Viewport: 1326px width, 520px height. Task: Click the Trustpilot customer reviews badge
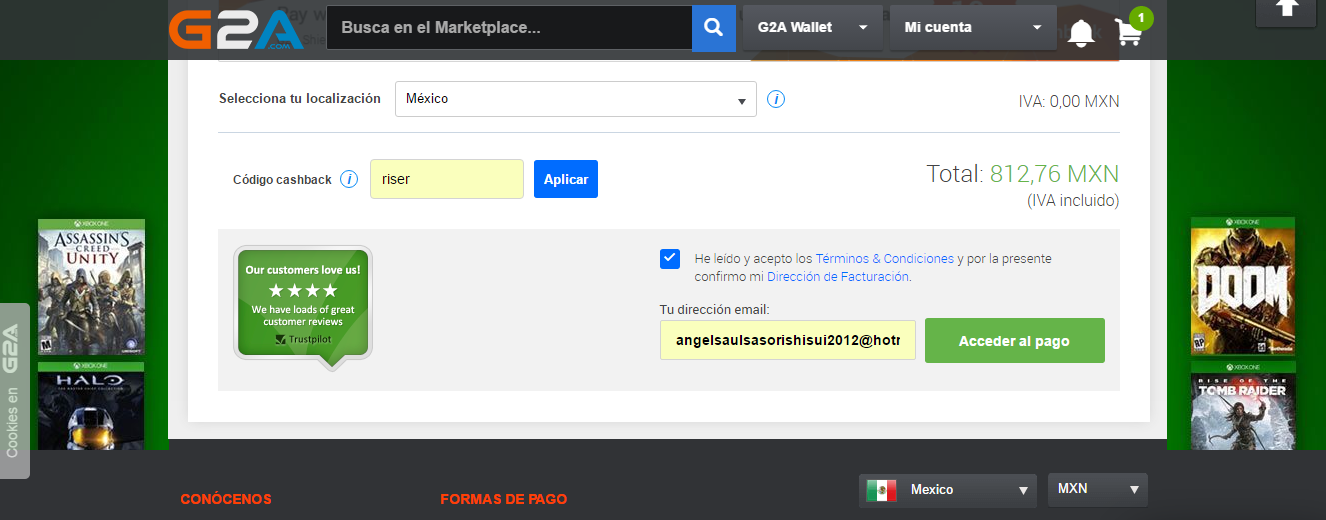click(x=303, y=304)
